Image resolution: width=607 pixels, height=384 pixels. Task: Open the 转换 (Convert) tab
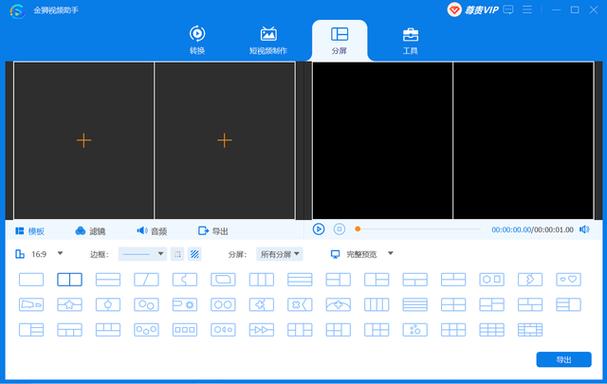[x=197, y=40]
